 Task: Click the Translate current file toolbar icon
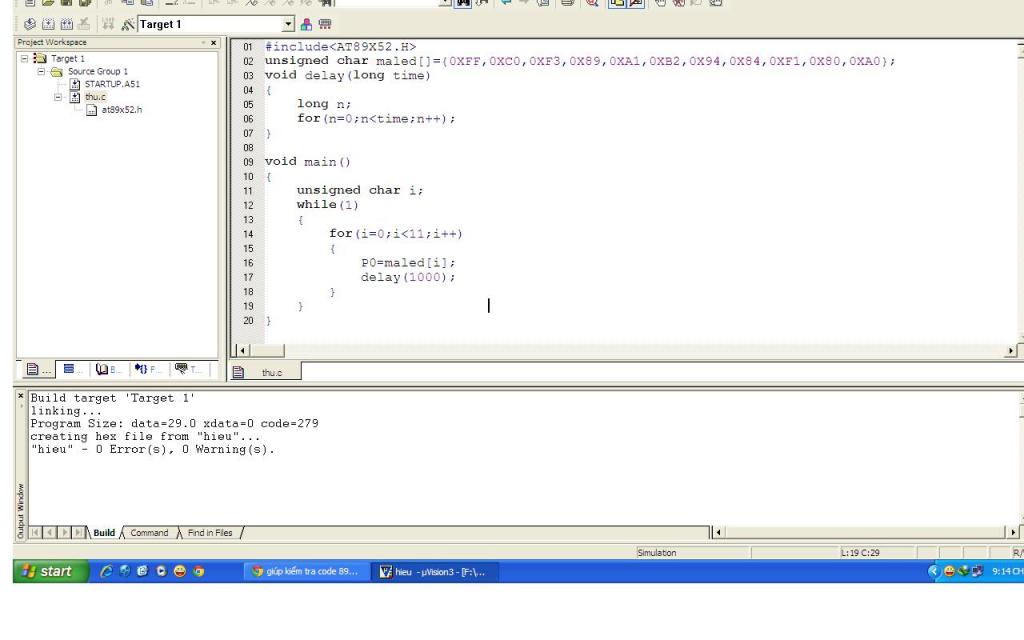click(29, 24)
